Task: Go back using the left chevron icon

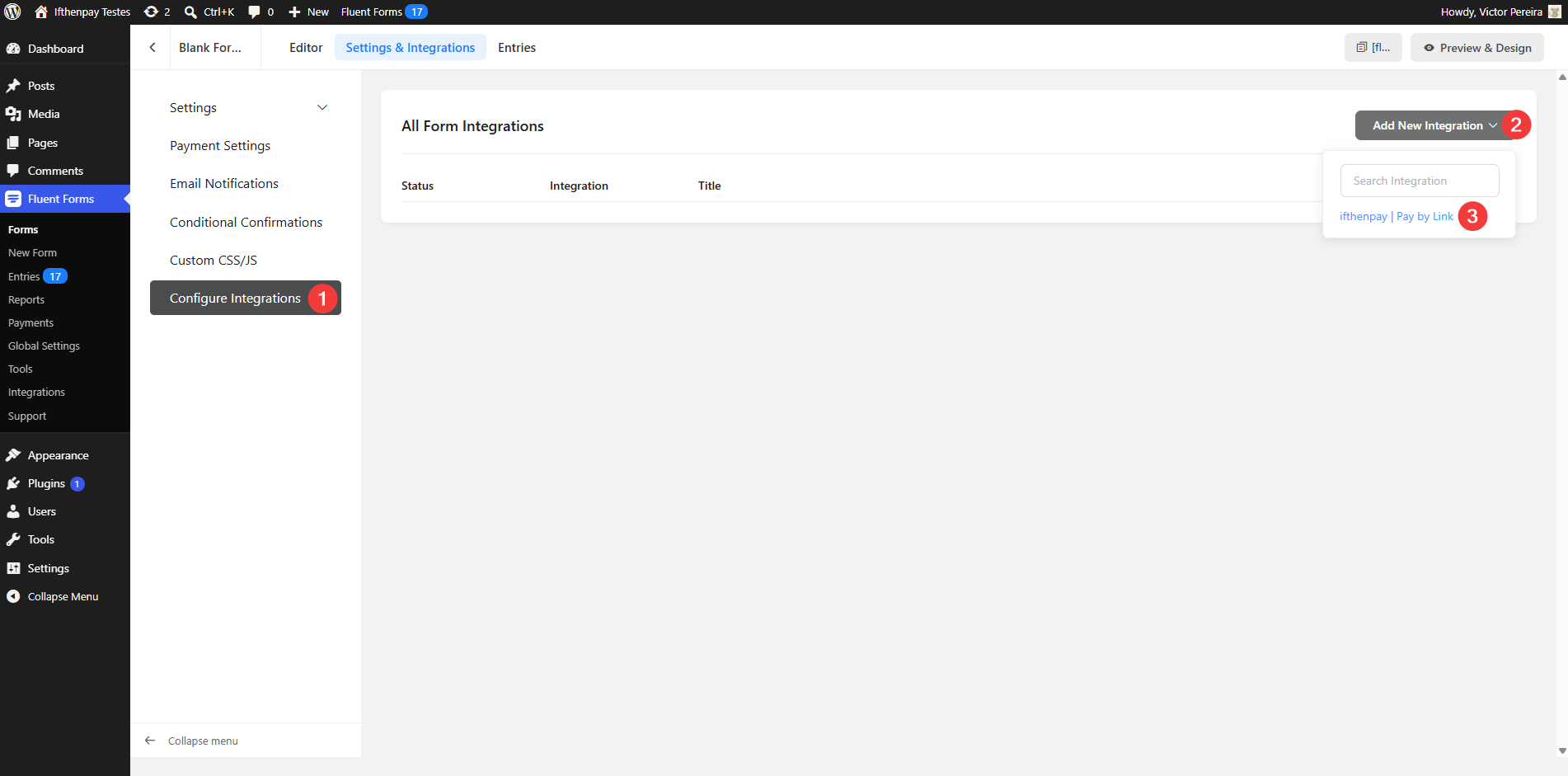Action: [x=153, y=47]
